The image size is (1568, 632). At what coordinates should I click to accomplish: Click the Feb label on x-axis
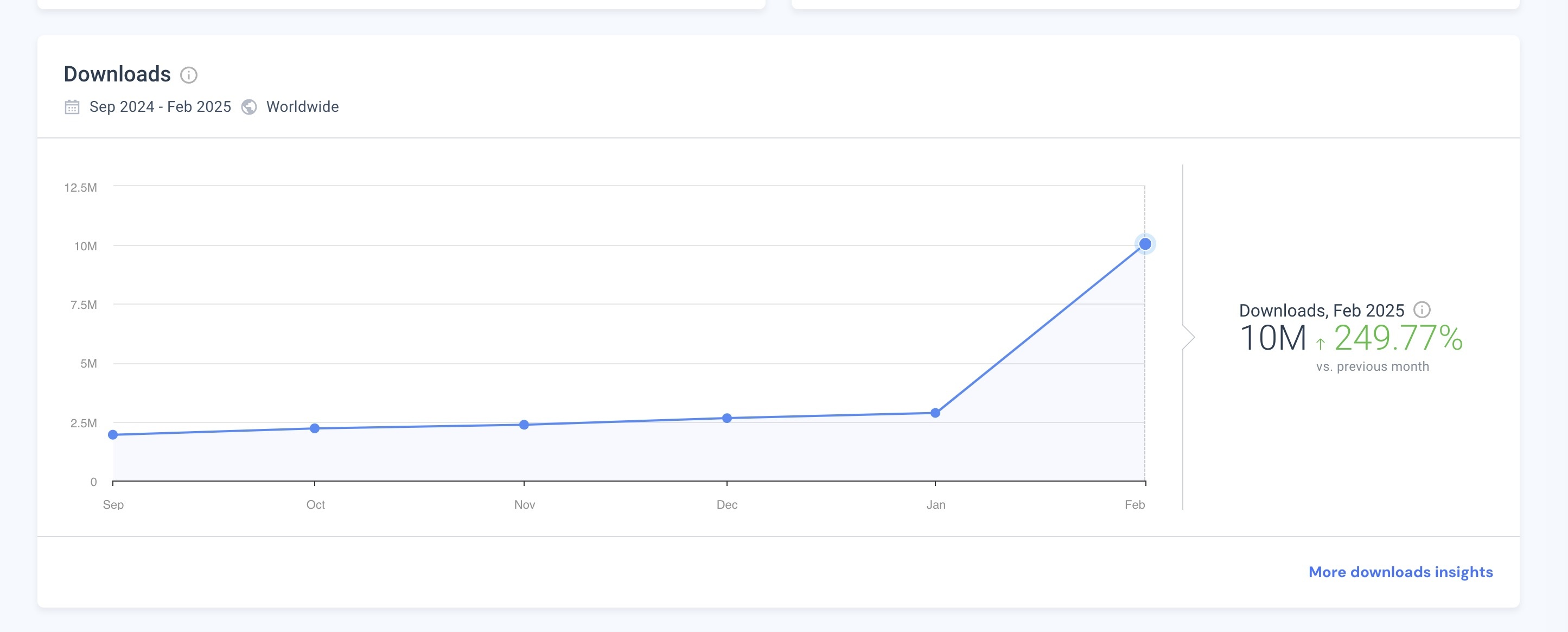1134,505
